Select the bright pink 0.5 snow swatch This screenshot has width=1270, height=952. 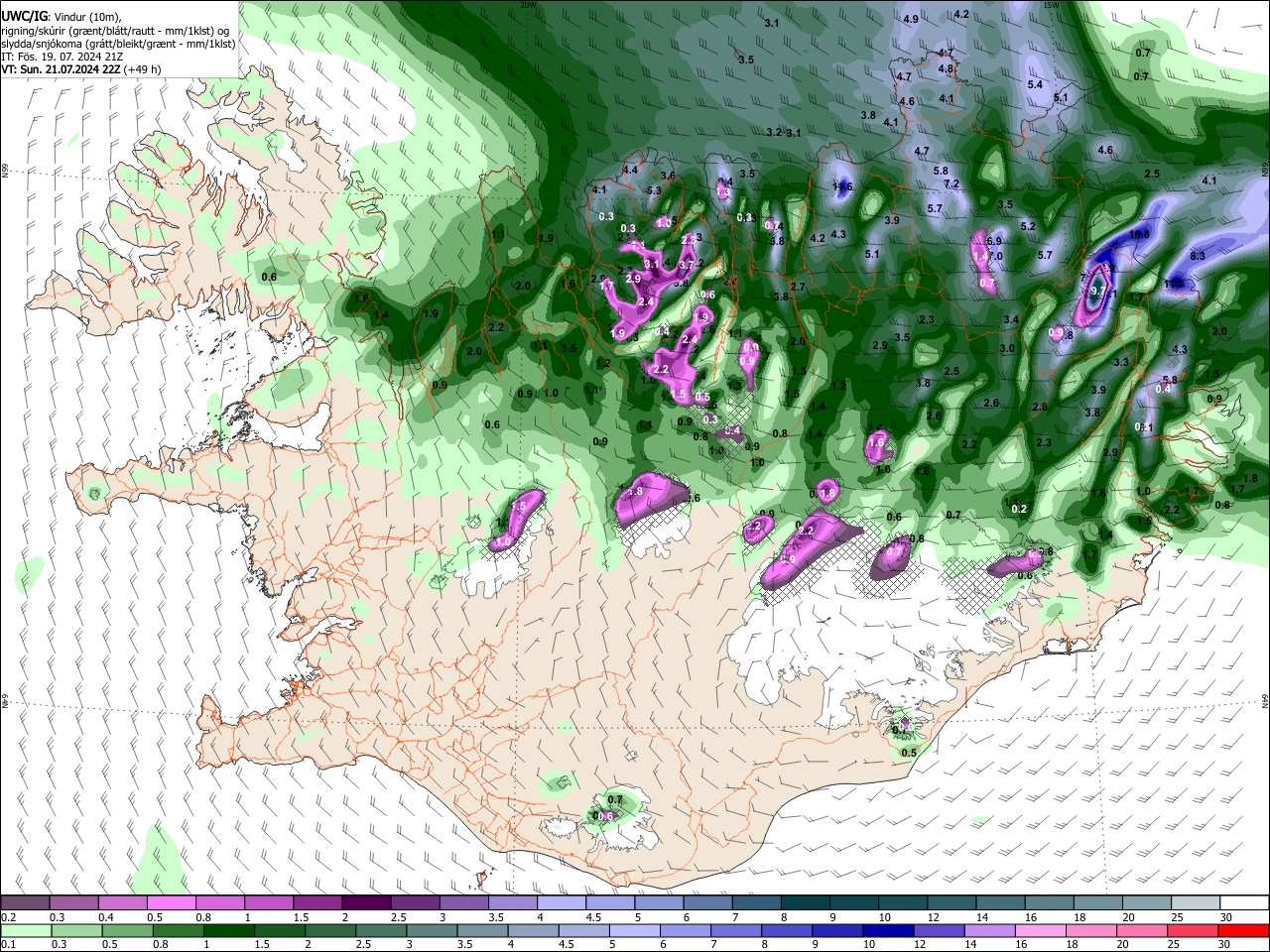171,903
